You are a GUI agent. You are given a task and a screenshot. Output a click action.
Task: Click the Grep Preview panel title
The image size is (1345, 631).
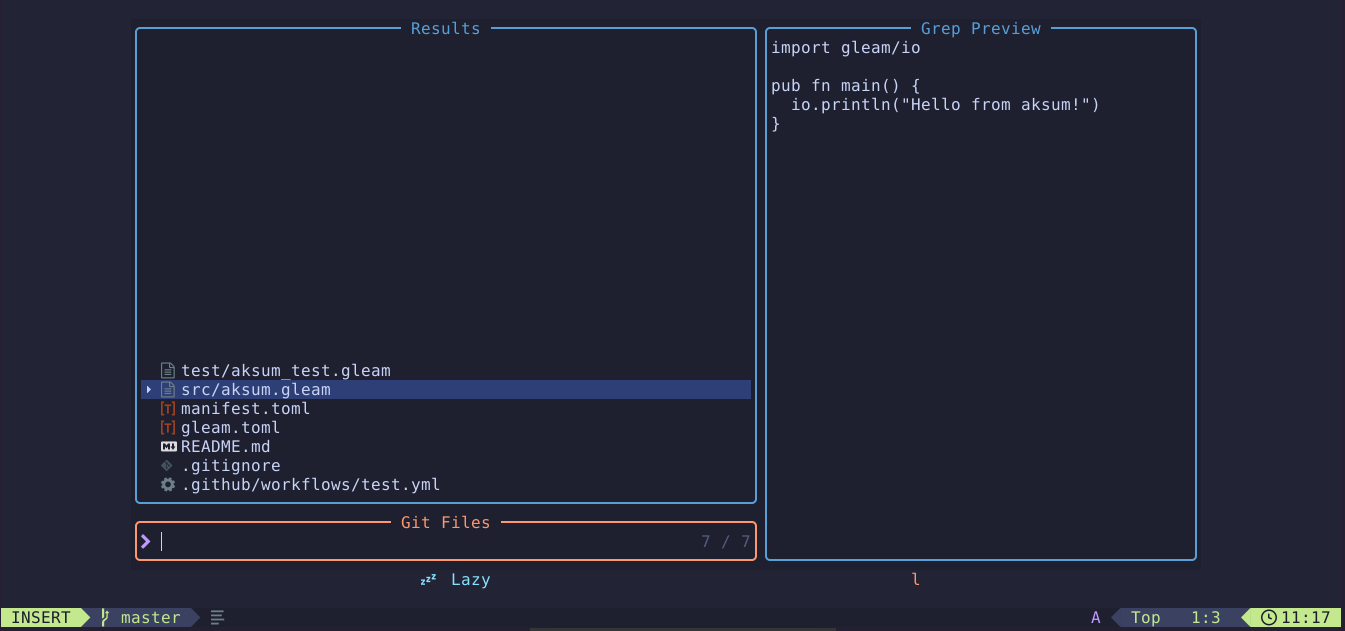[x=980, y=28]
